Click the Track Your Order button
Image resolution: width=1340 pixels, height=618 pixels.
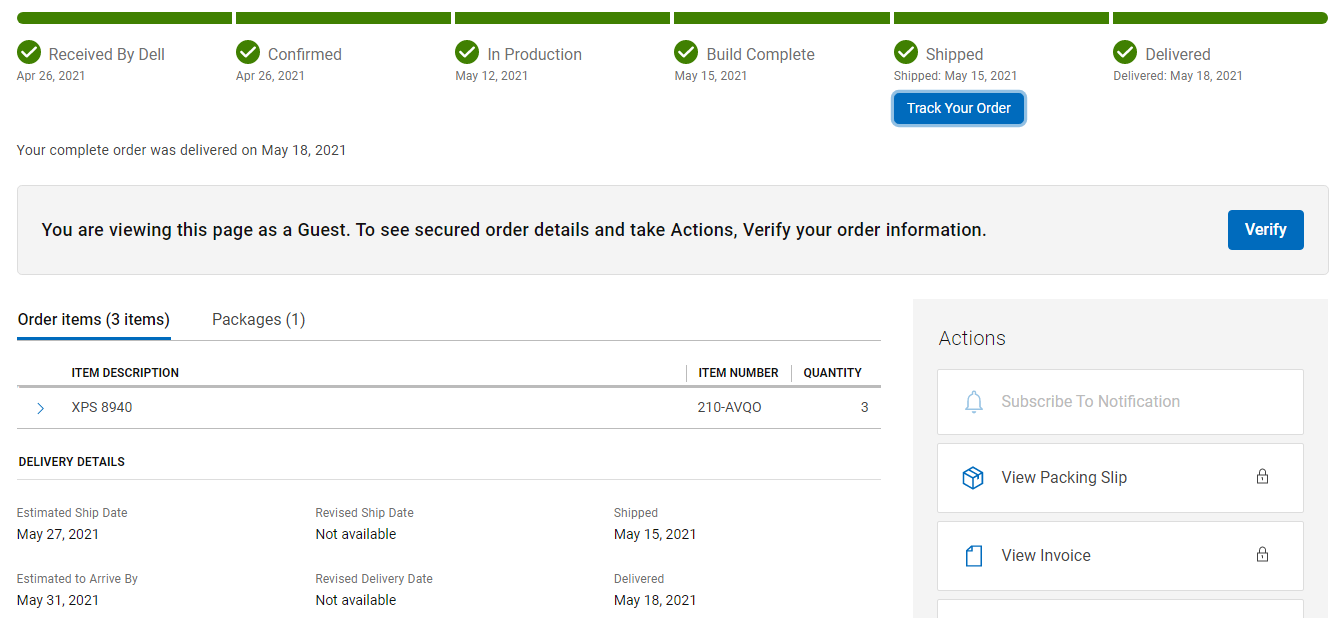[959, 108]
